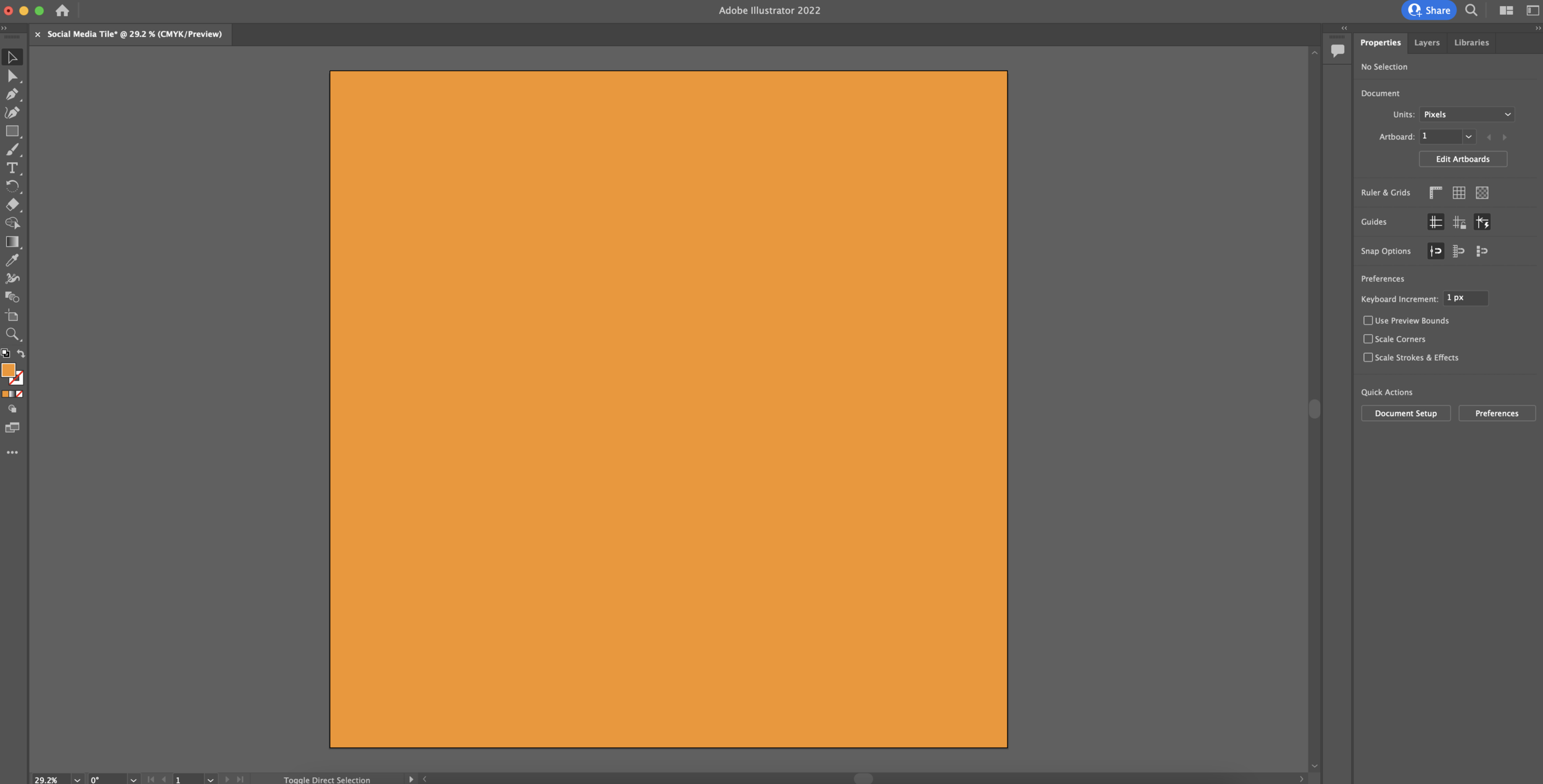The width and height of the screenshot is (1543, 784).
Task: Activate the Zoom tool in toolbar
Action: pos(12,334)
